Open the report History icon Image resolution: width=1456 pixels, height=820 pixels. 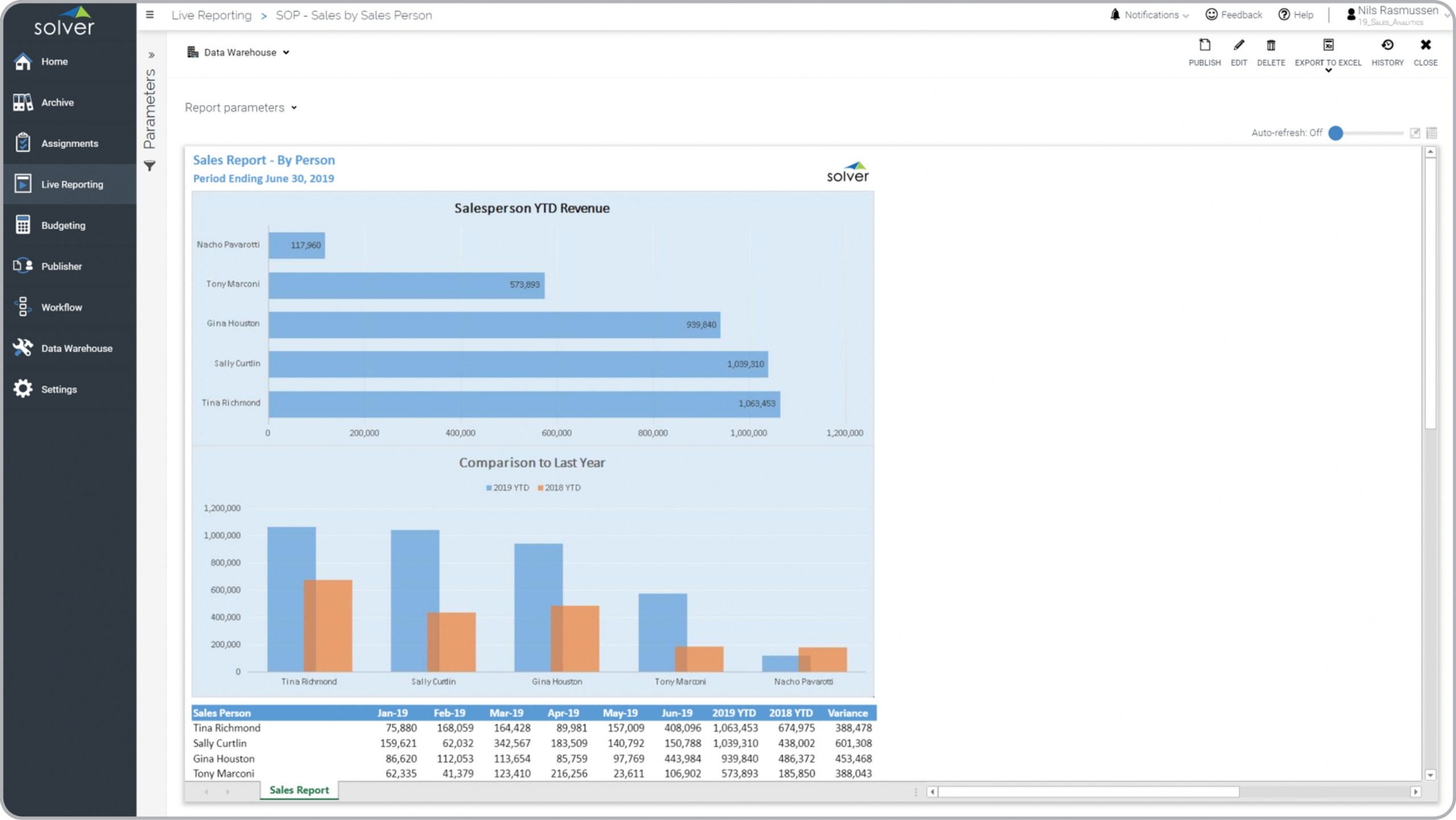(1387, 45)
